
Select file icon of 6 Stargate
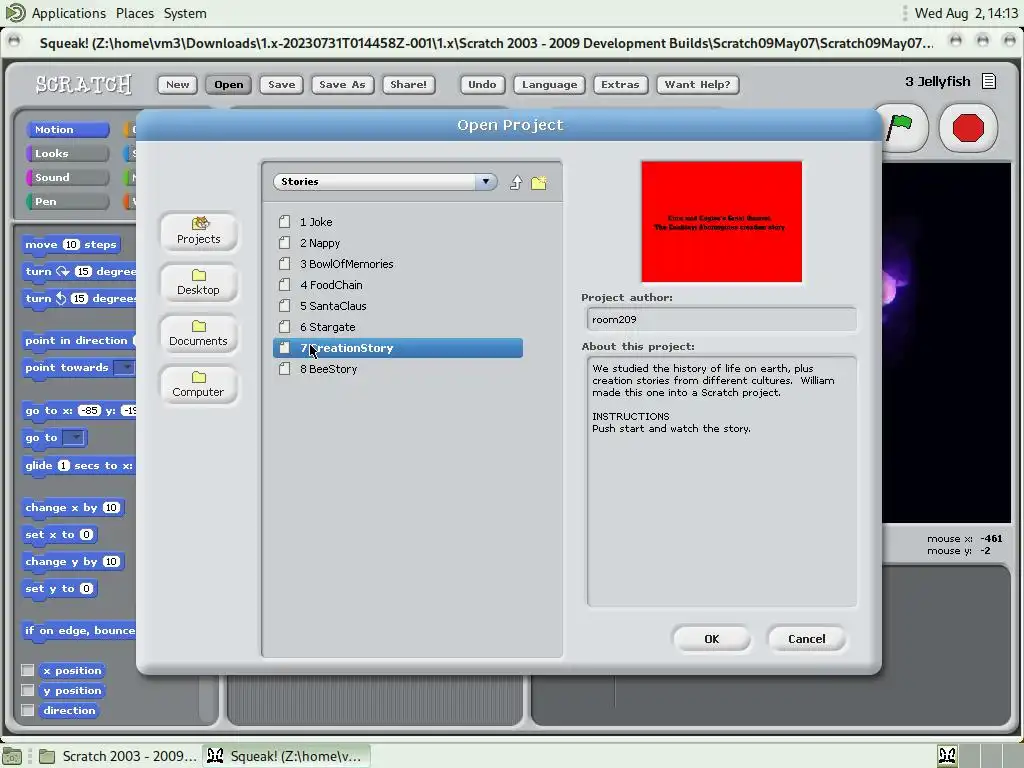pyautogui.click(x=285, y=327)
